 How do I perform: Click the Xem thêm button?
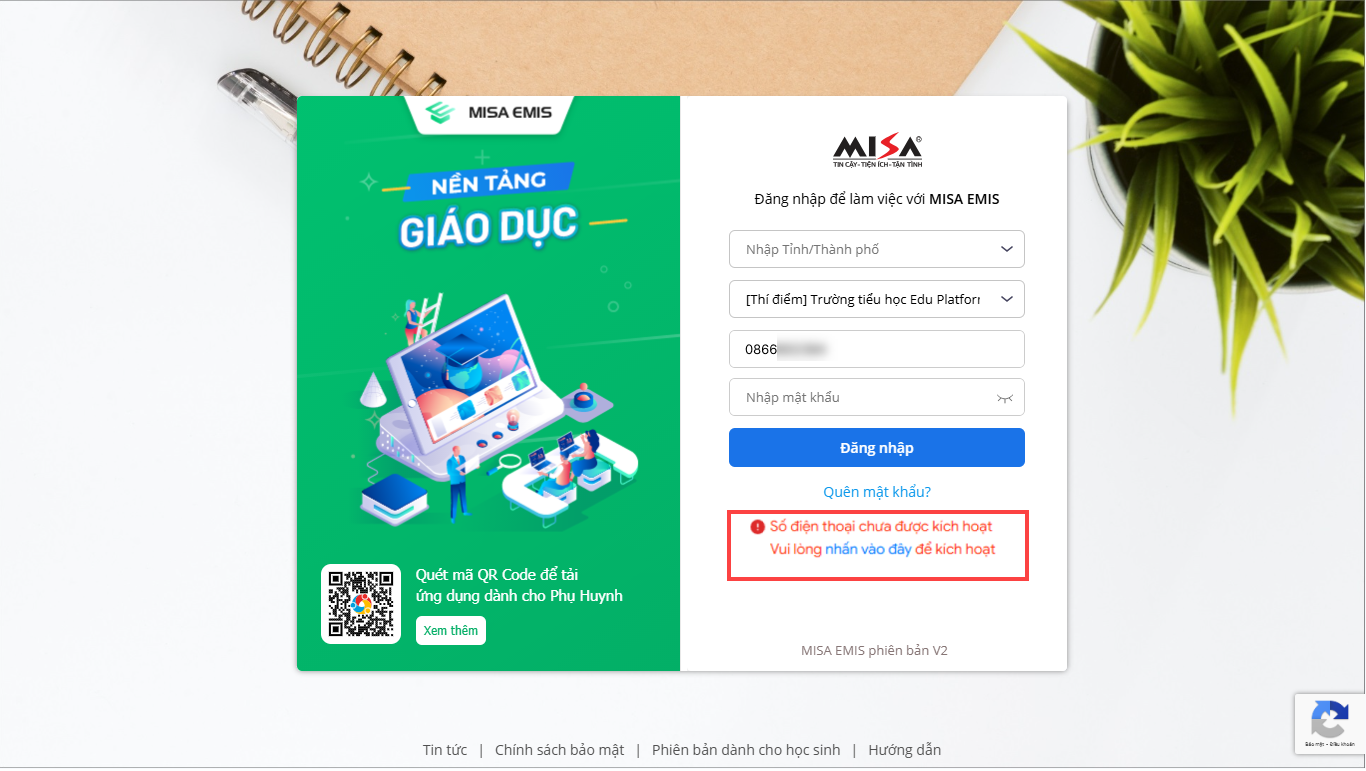[x=451, y=630]
